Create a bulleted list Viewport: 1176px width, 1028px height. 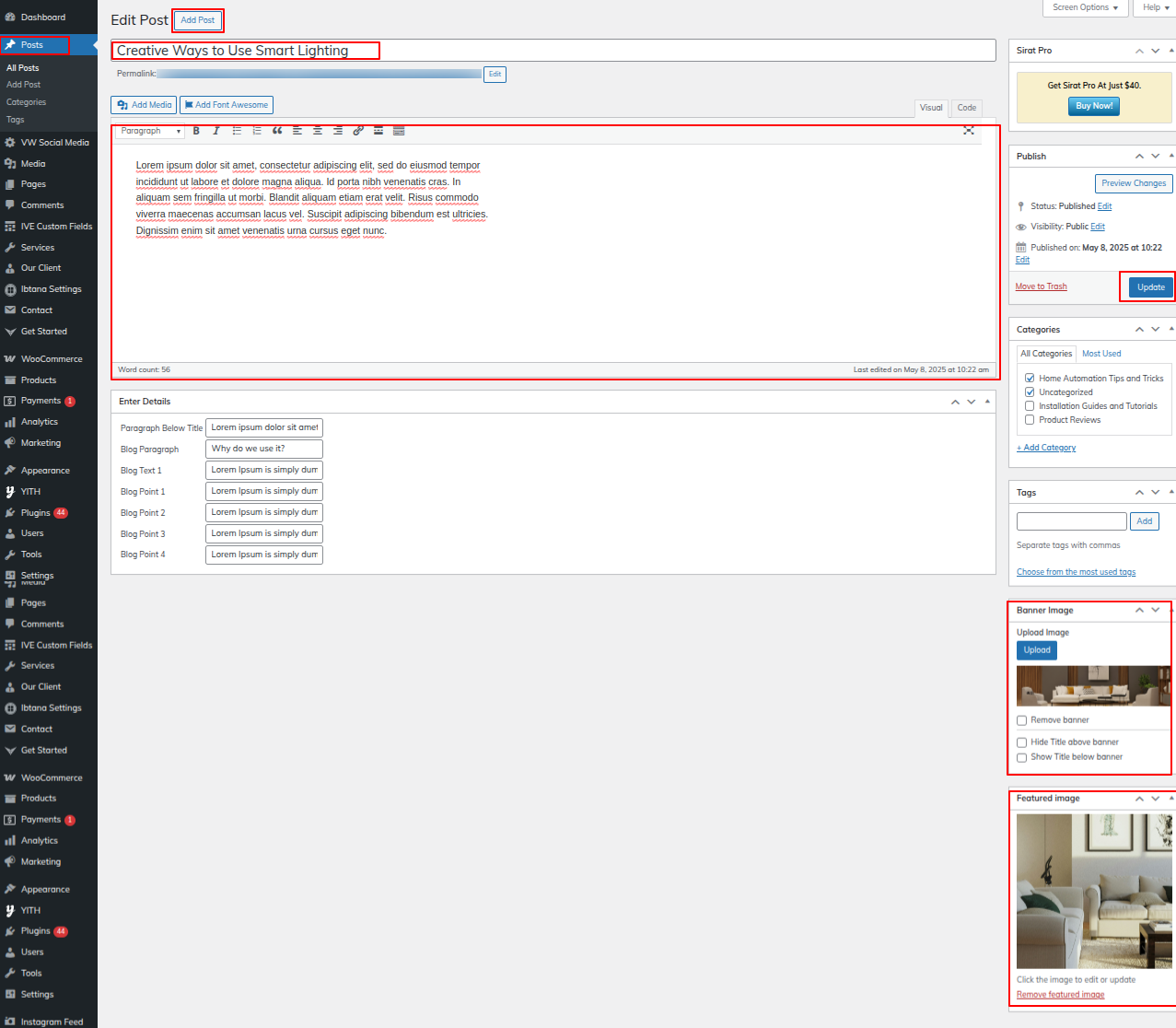coord(237,131)
